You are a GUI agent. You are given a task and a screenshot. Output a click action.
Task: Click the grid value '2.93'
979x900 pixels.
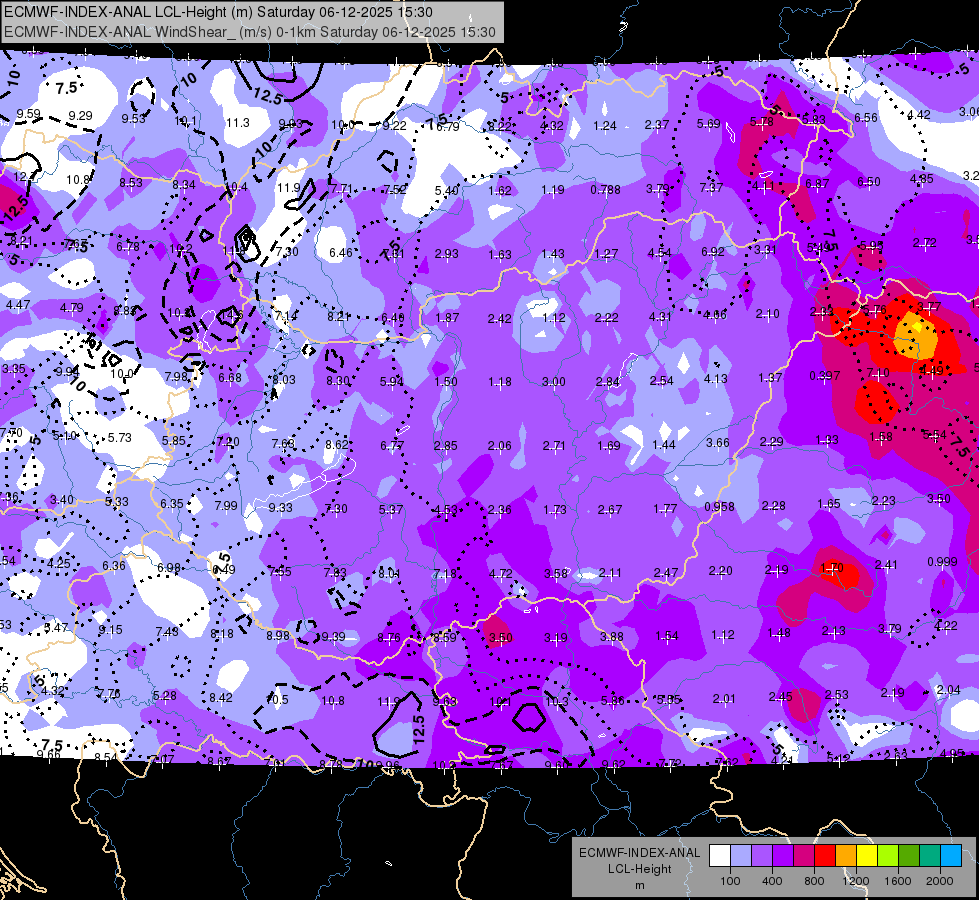pos(446,254)
